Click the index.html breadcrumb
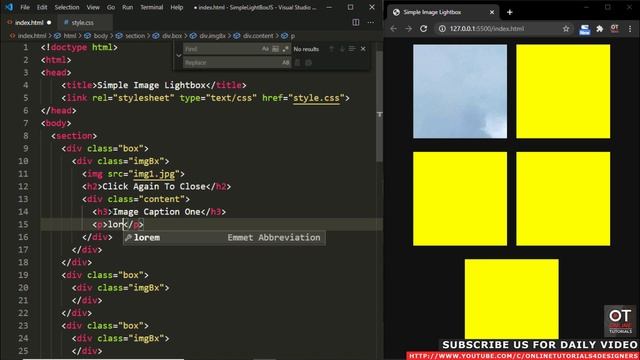The height and width of the screenshot is (360, 640). pyautogui.click(x=31, y=36)
